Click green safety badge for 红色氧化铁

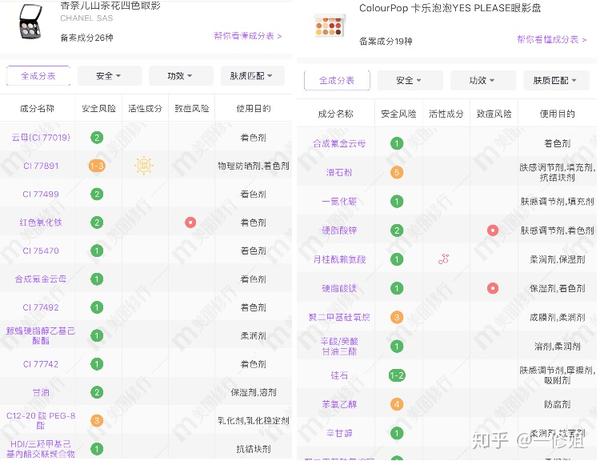pos(97,222)
